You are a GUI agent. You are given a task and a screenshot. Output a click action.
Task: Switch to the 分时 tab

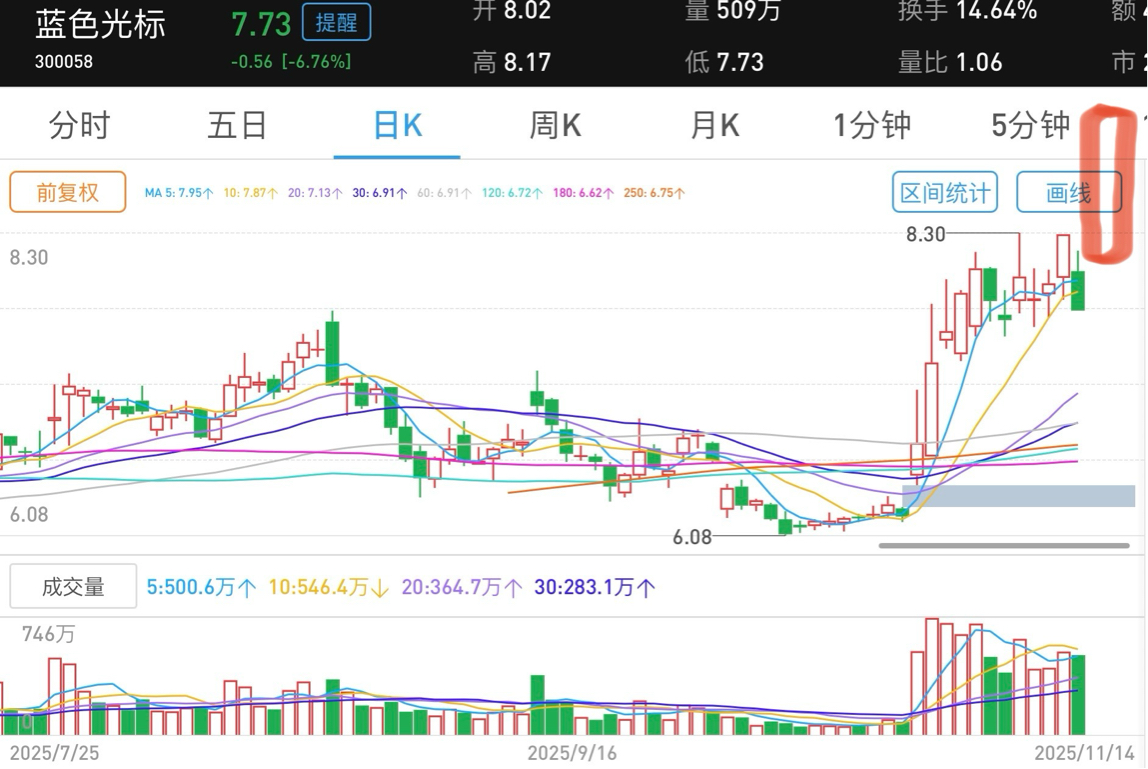[x=79, y=125]
